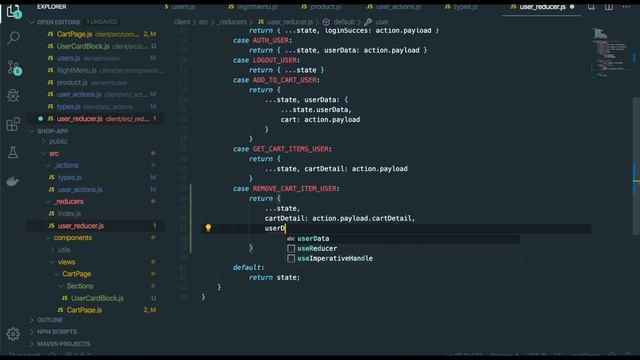Open the Run and Debug view
Image resolution: width=640 pixels, height=360 pixels.
coord(13,96)
